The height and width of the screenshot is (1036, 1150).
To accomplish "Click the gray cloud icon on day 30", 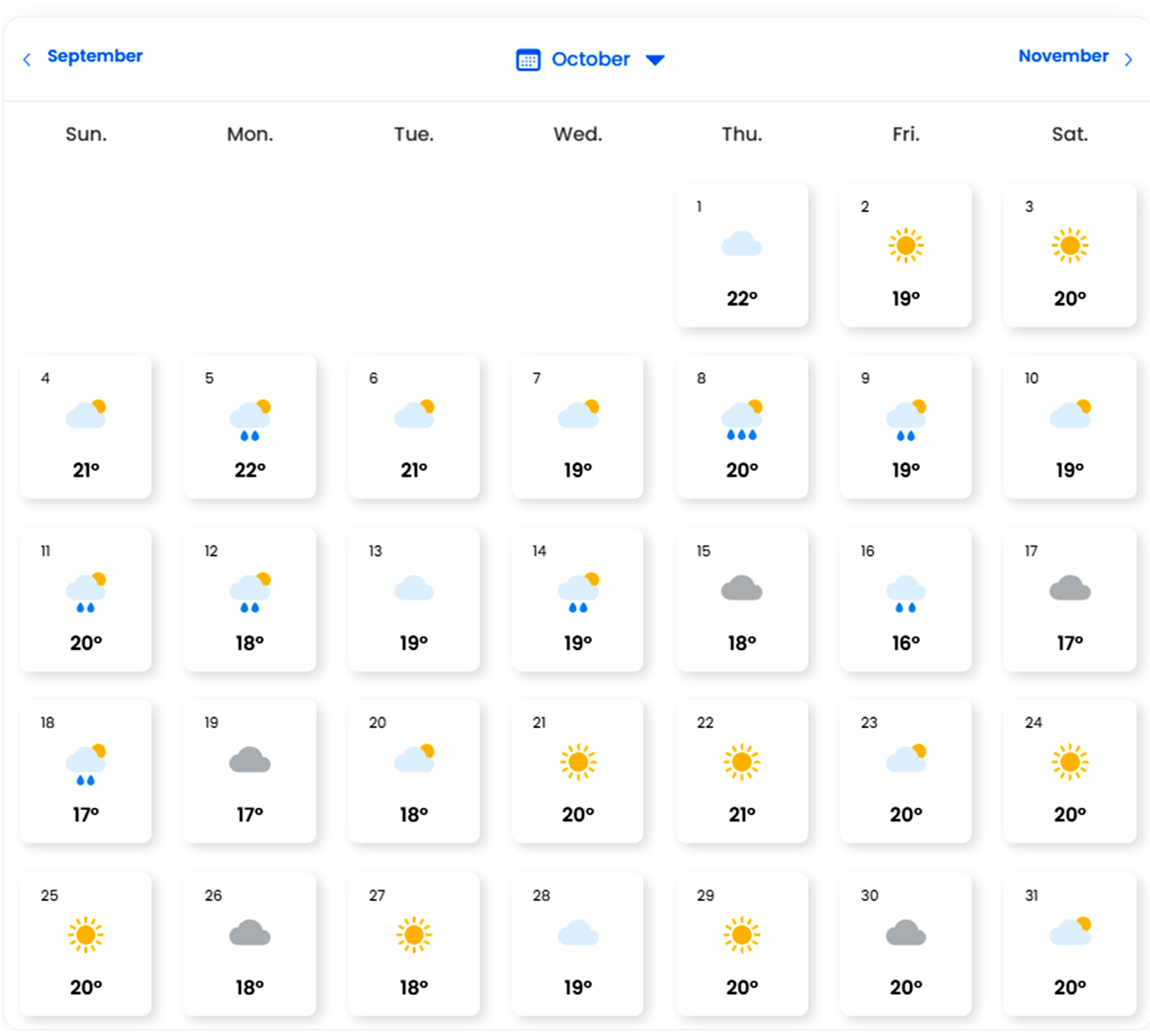I will pos(906,932).
